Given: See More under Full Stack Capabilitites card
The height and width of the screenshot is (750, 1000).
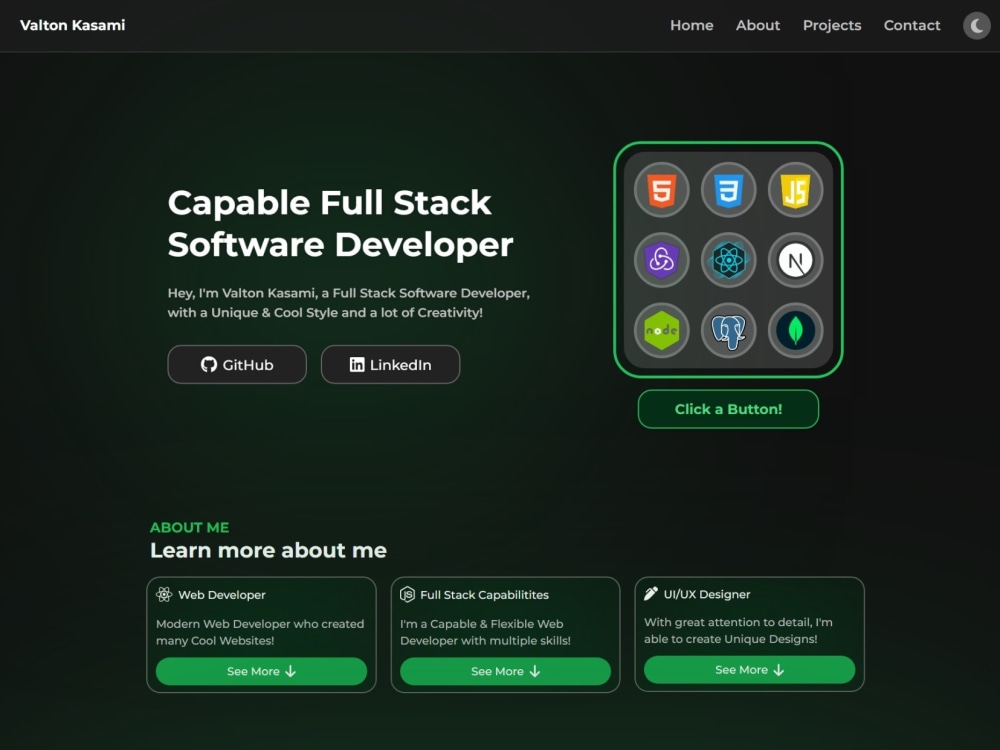Looking at the screenshot, I should coord(505,672).
